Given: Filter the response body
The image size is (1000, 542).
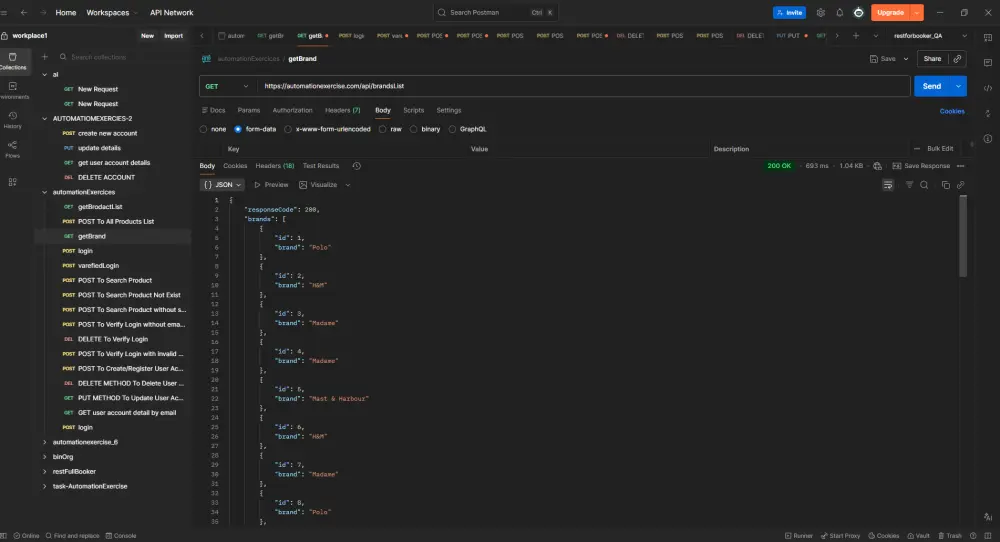Looking at the screenshot, I should [x=909, y=185].
